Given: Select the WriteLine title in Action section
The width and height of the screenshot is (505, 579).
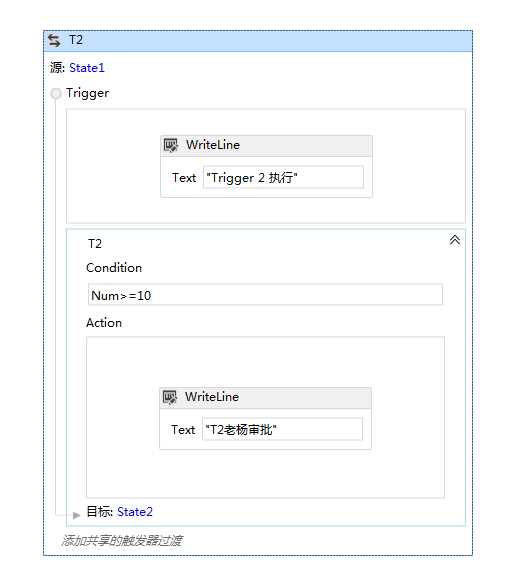Looking at the screenshot, I should (x=212, y=397).
